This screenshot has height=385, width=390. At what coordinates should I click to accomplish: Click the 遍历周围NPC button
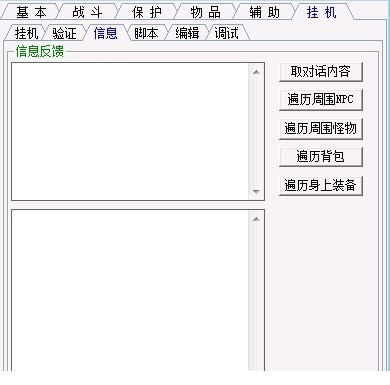(321, 100)
